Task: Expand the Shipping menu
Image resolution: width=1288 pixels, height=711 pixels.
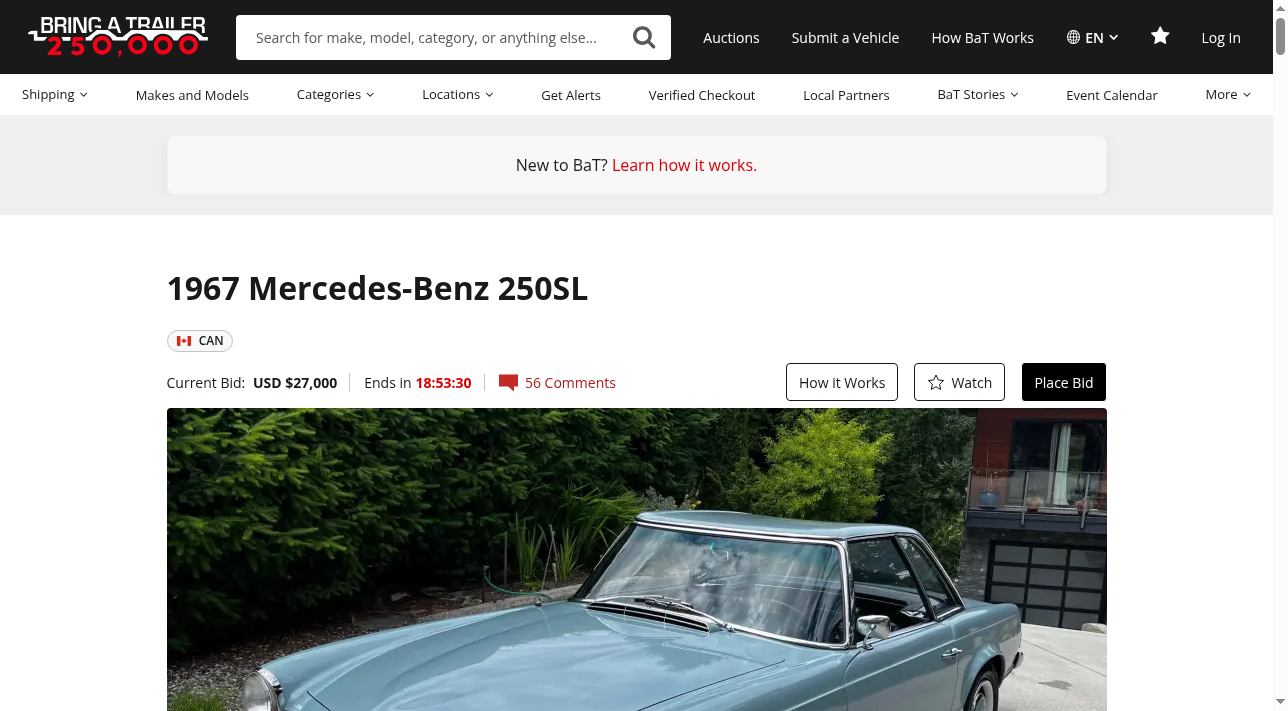Action: (x=55, y=94)
